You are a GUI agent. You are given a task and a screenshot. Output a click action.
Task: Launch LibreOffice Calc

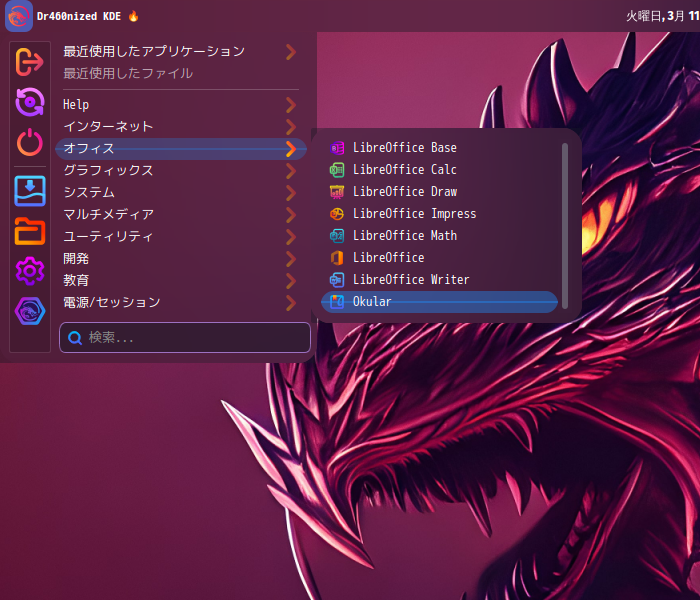[439, 170]
